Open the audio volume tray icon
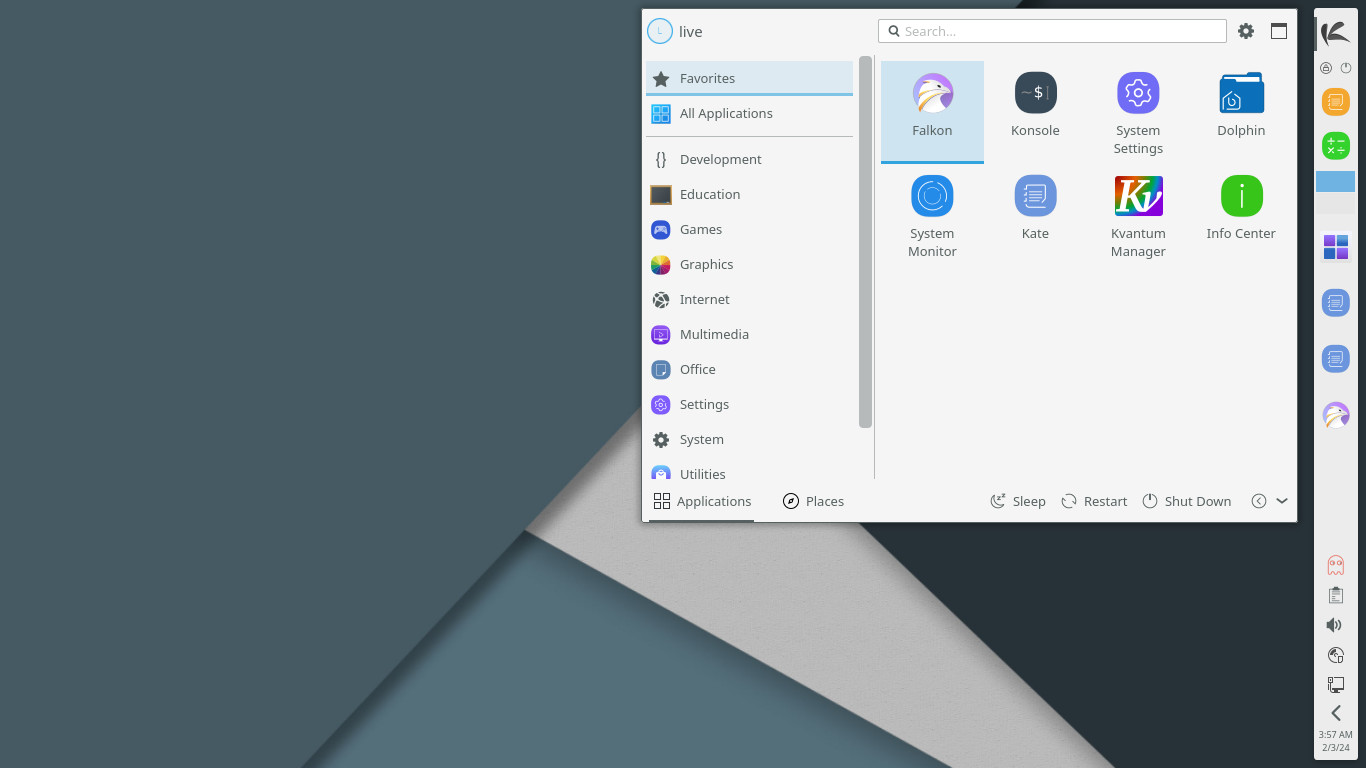 pos(1336,625)
